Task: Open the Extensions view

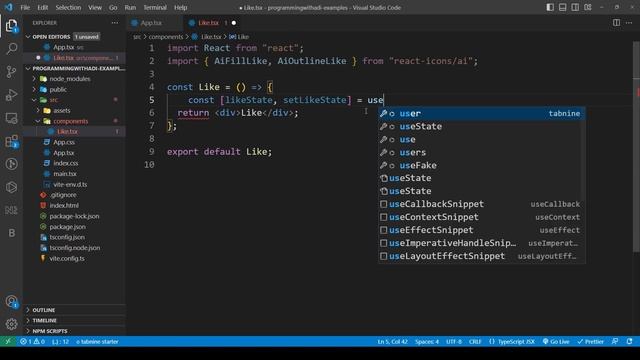Action: tap(11, 141)
